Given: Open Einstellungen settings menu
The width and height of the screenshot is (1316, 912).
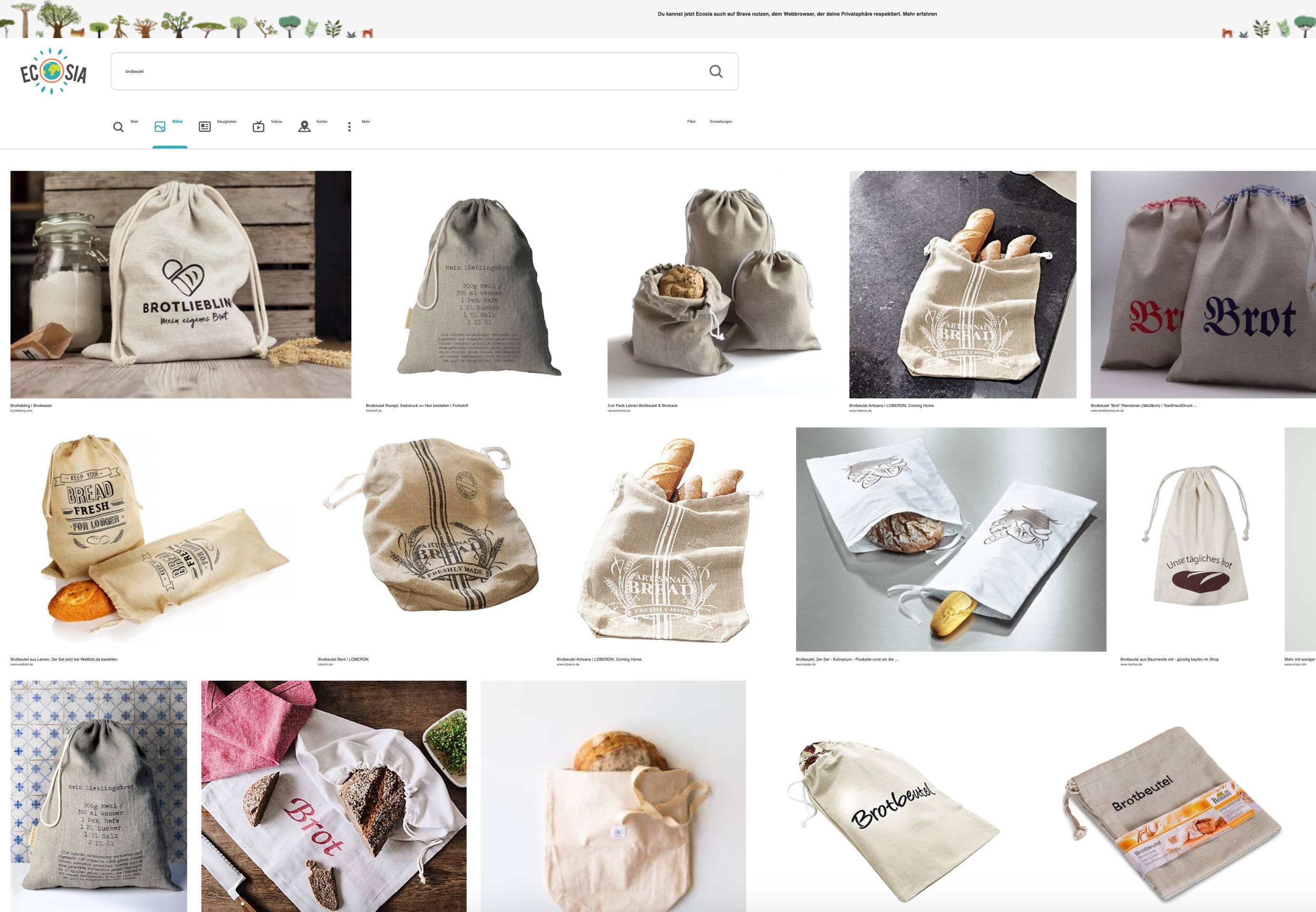Looking at the screenshot, I should [x=720, y=122].
